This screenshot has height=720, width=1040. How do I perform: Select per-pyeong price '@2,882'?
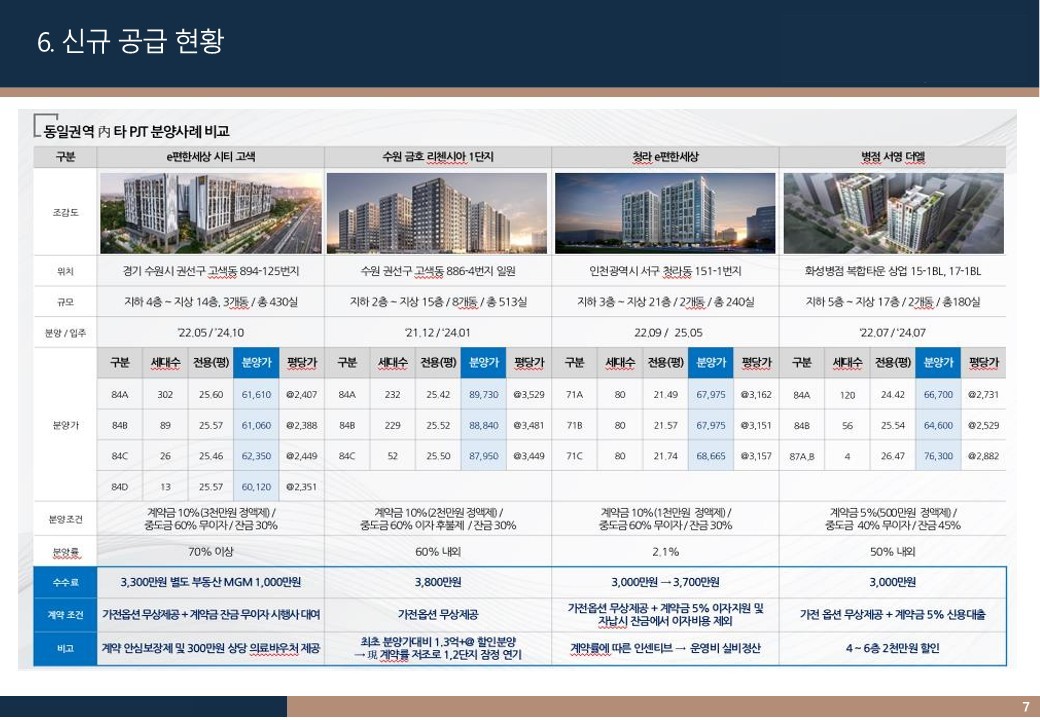[983, 456]
